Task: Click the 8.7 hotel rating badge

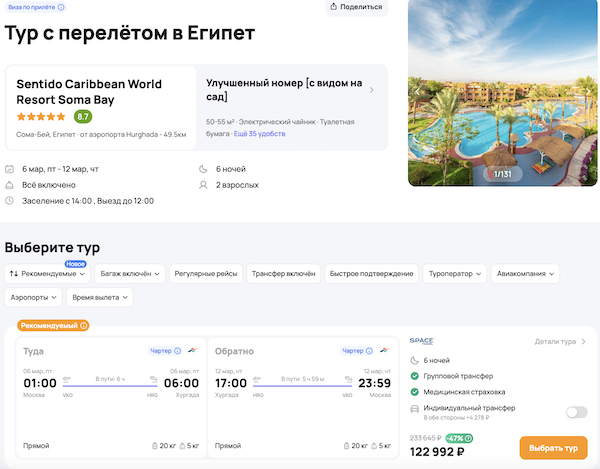Action: point(82,116)
